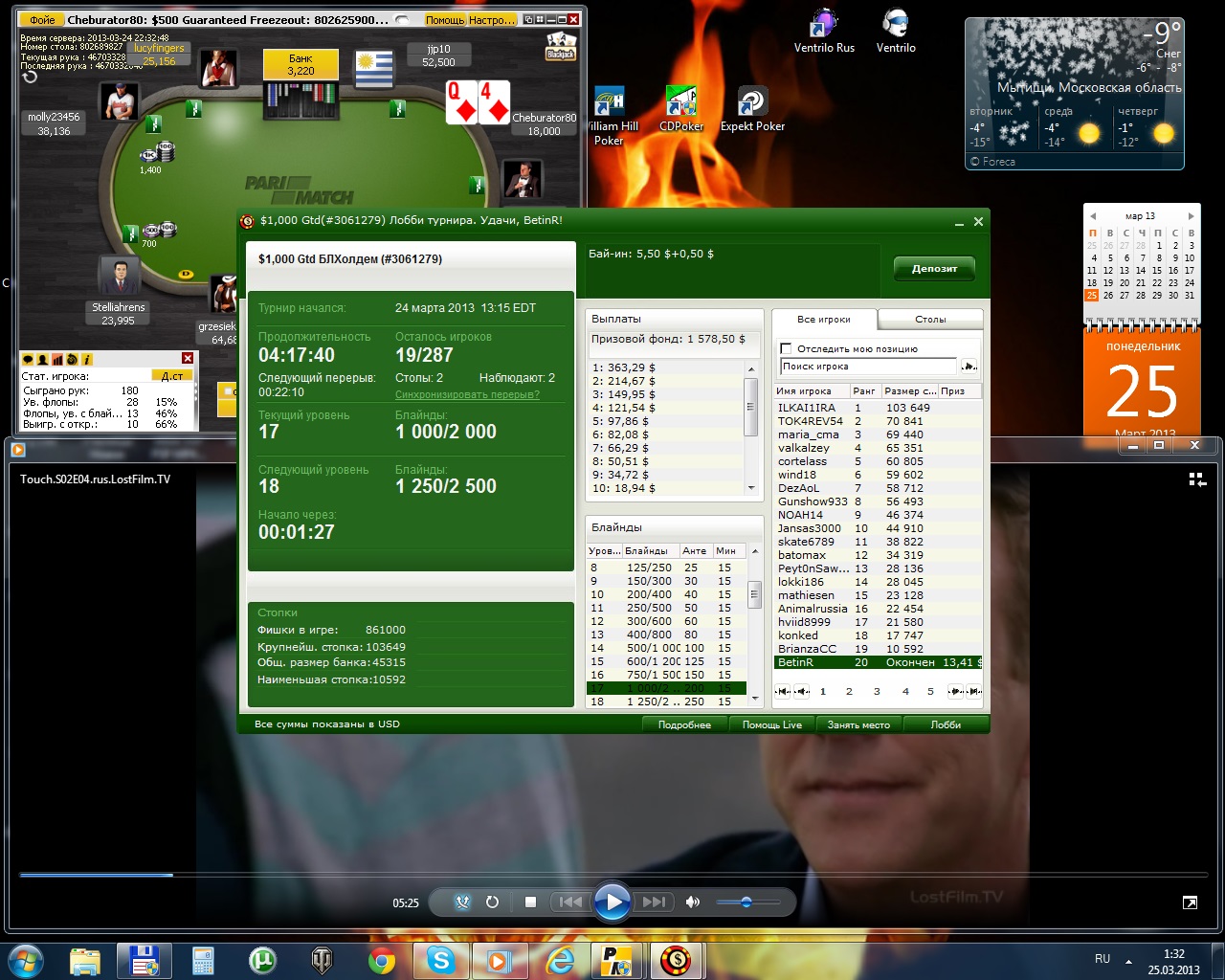Go to previous month in the calendar gadget
The height and width of the screenshot is (980, 1225).
(x=1093, y=216)
